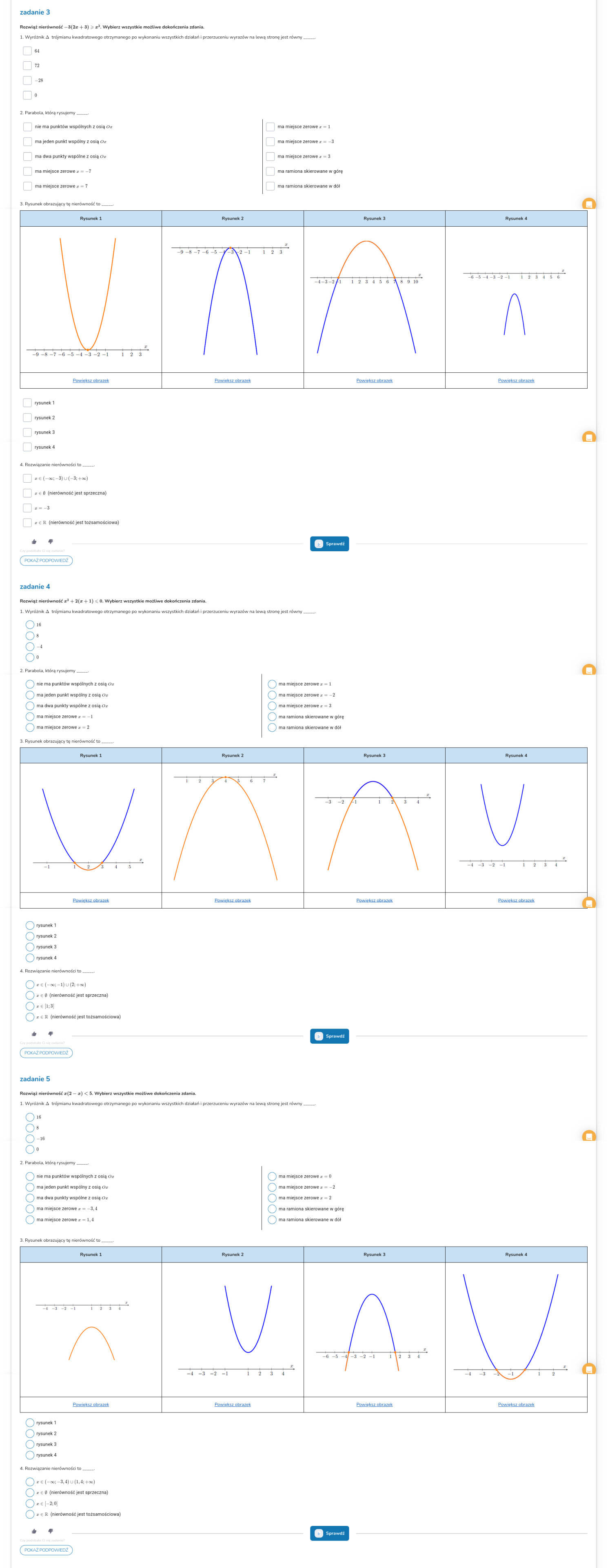Click thumbs down icon under zadanie 4
Image resolution: width=610 pixels, height=1568 pixels.
51,1033
